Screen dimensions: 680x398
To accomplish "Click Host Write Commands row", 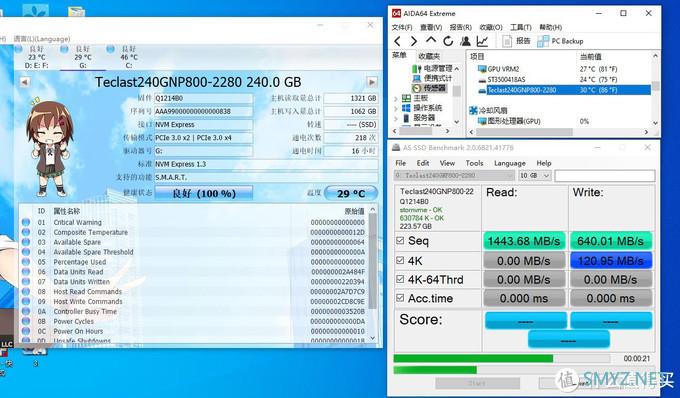I will pyautogui.click(x=194, y=302).
